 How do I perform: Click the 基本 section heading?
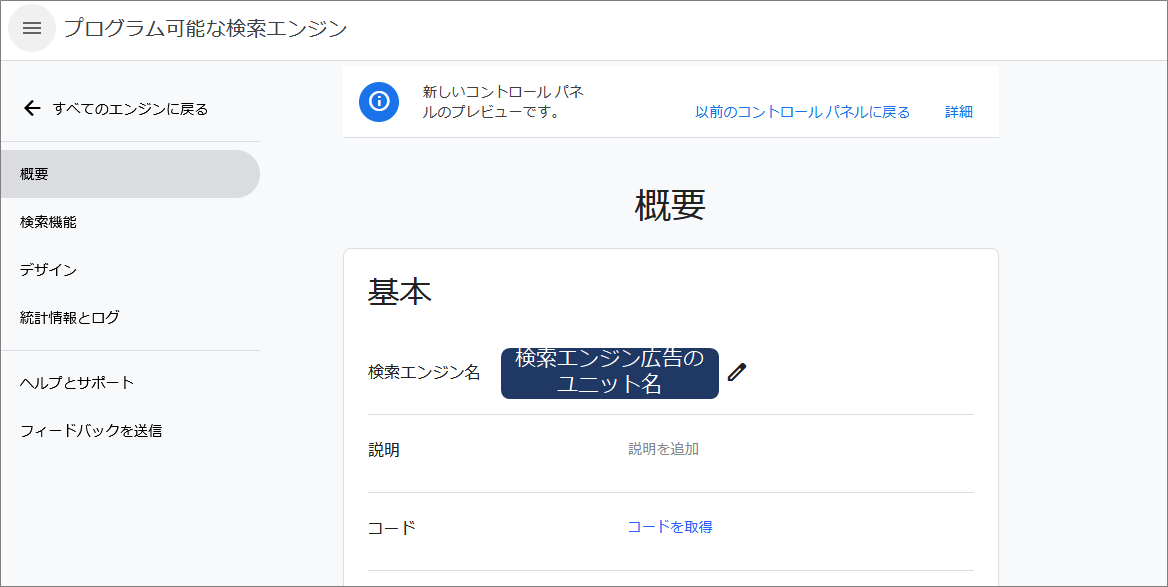click(x=400, y=292)
